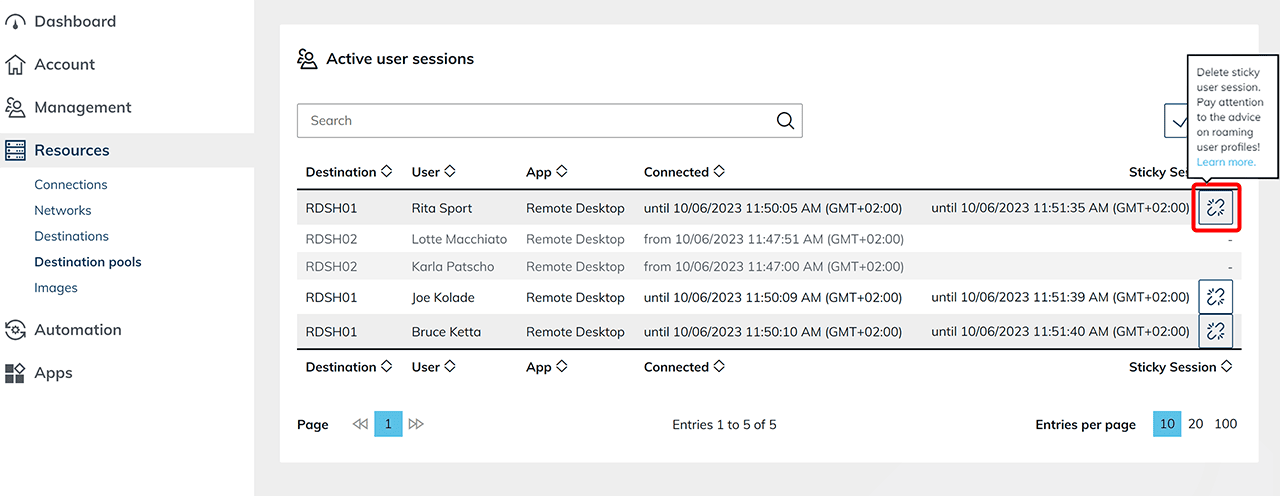Go to last page arrows icon
The width and height of the screenshot is (1280, 496).
pyautogui.click(x=417, y=424)
